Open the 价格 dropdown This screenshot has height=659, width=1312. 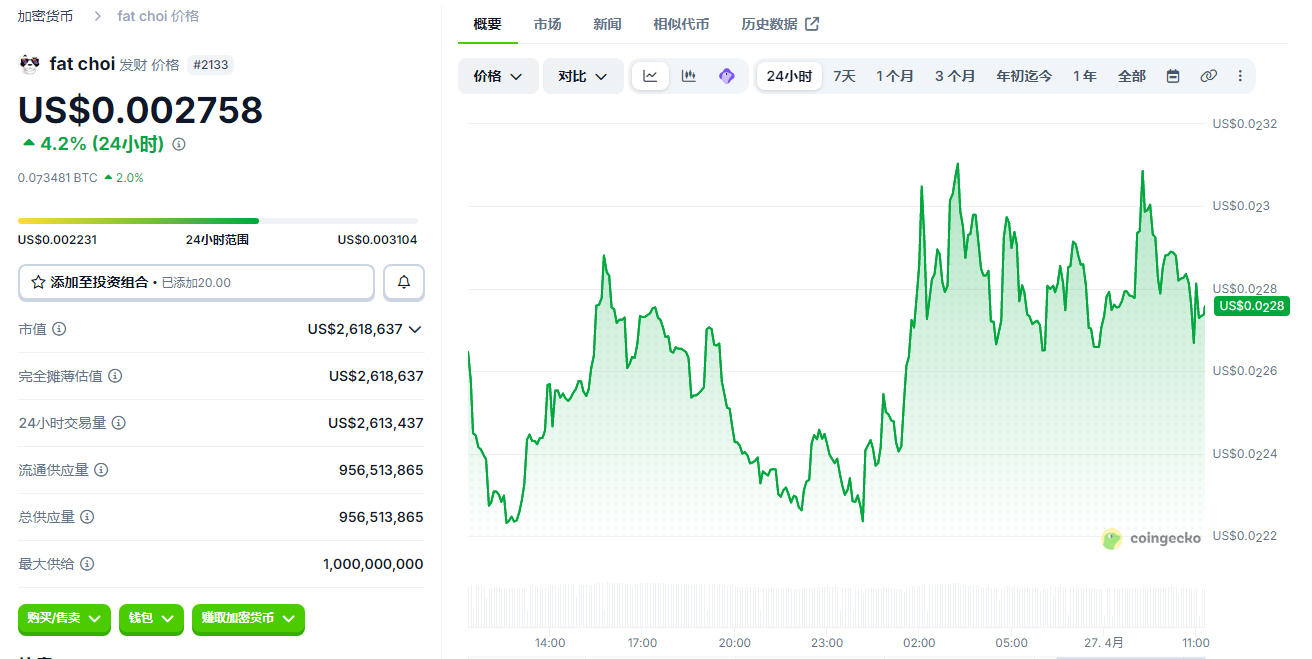(x=498, y=76)
